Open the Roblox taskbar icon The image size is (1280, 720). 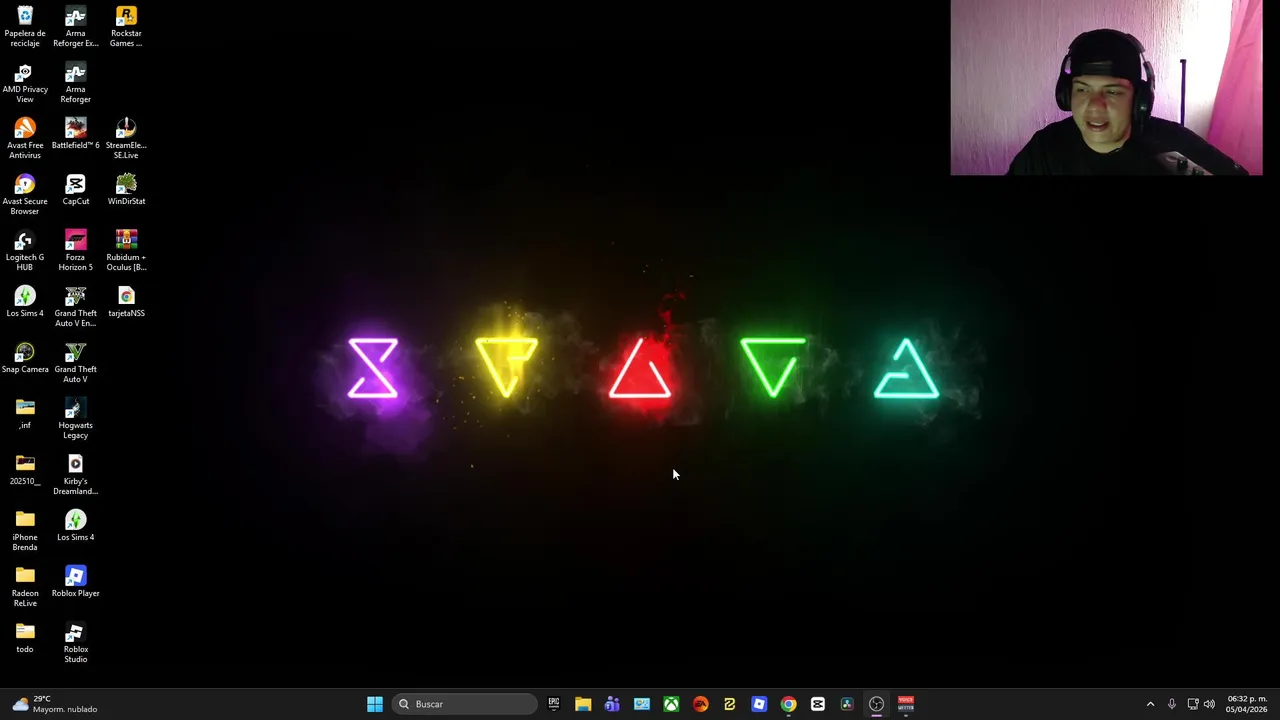[x=759, y=704]
